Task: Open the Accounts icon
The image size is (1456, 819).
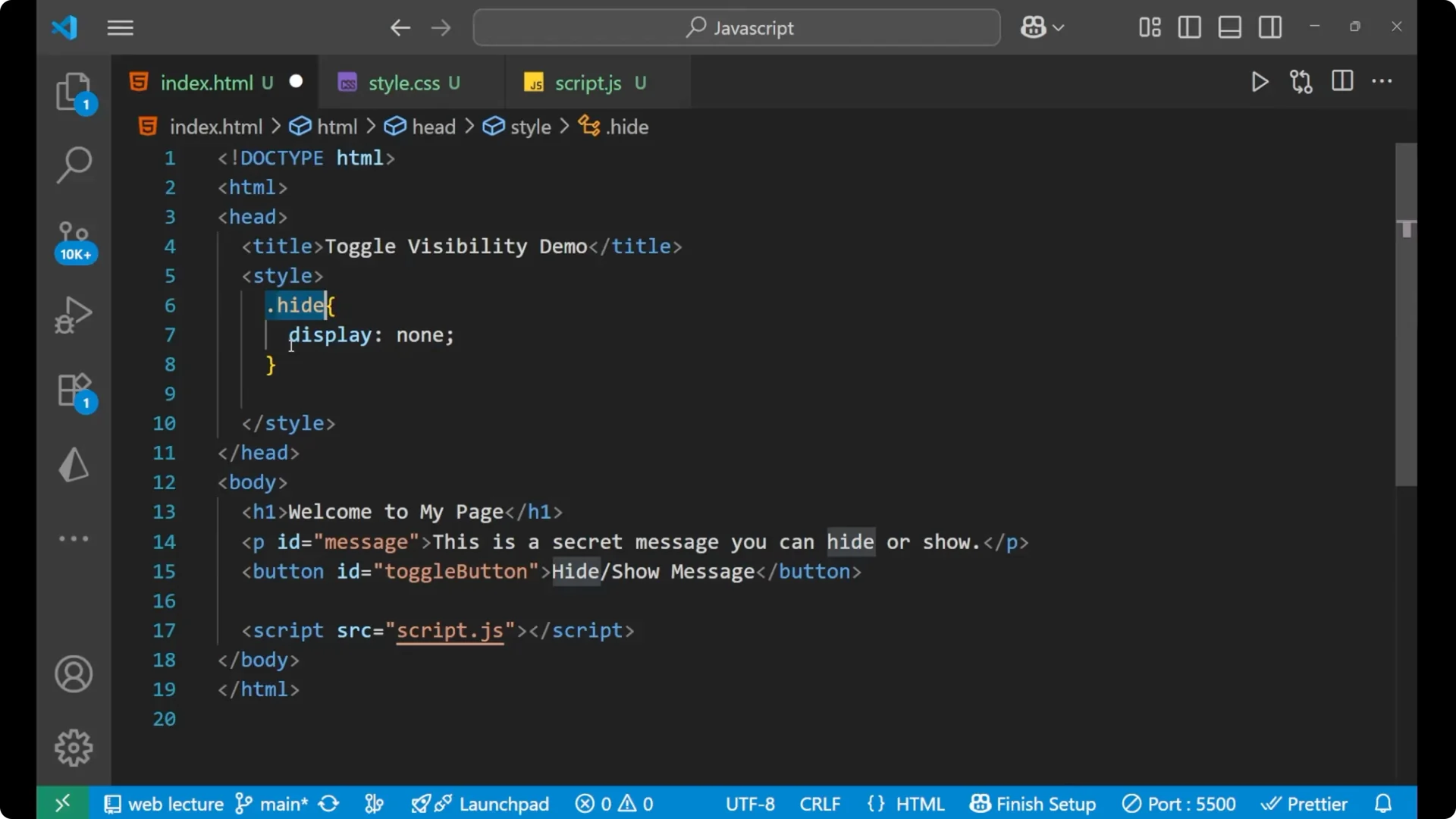Action: click(74, 674)
